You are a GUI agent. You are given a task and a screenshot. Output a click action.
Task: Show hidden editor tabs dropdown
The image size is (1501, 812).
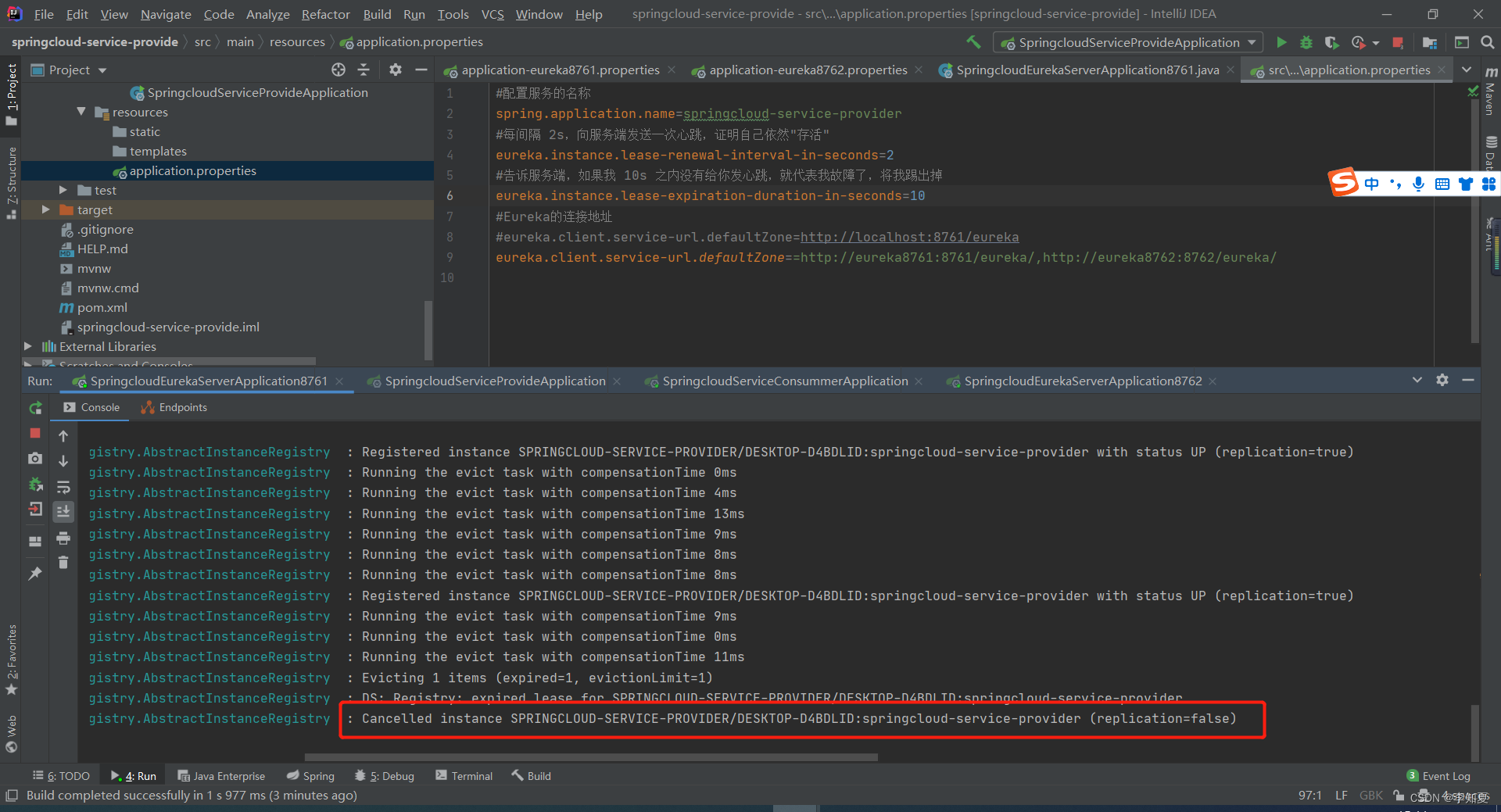(x=1467, y=70)
